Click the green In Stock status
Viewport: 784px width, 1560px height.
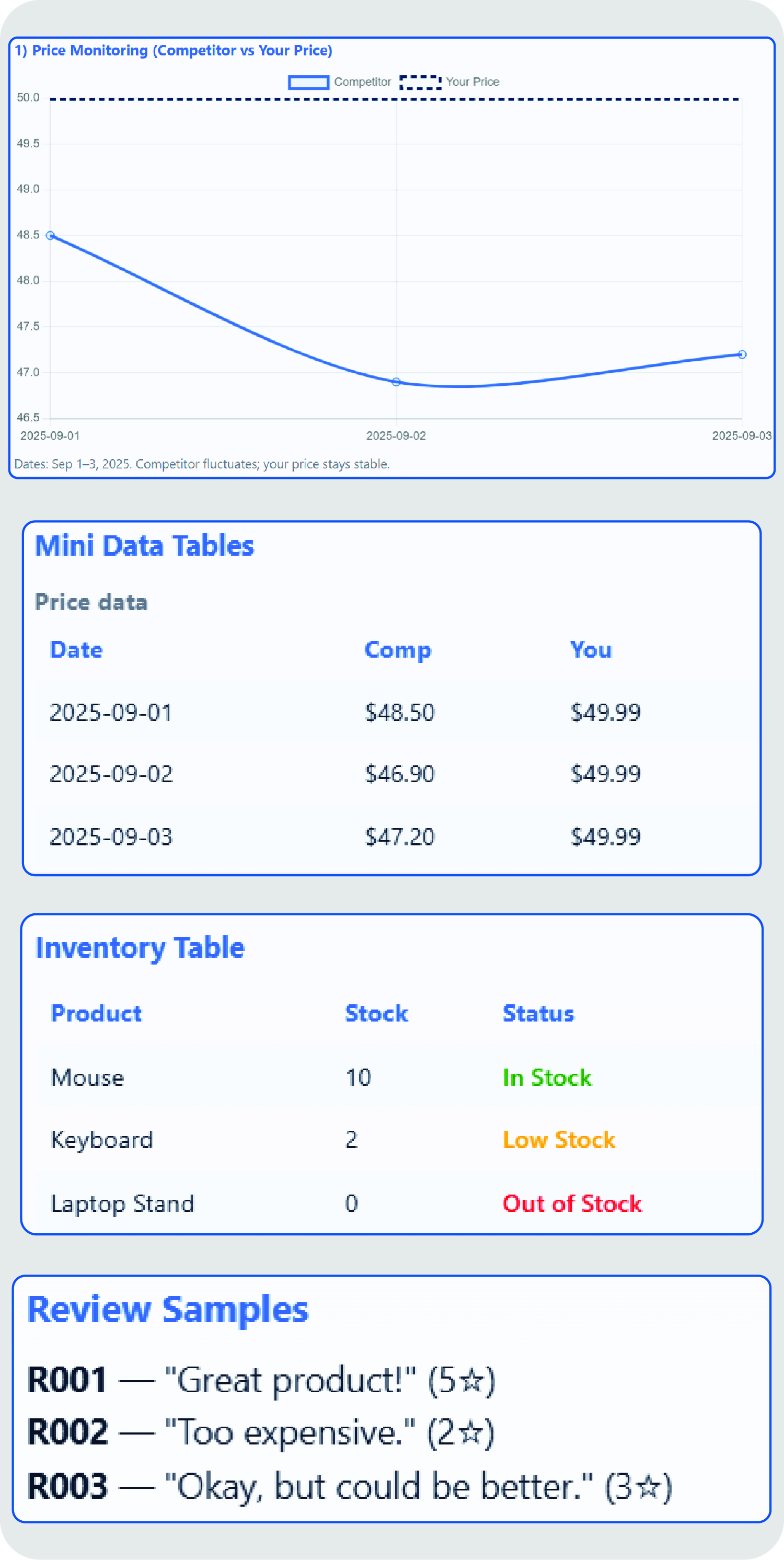[x=547, y=1078]
